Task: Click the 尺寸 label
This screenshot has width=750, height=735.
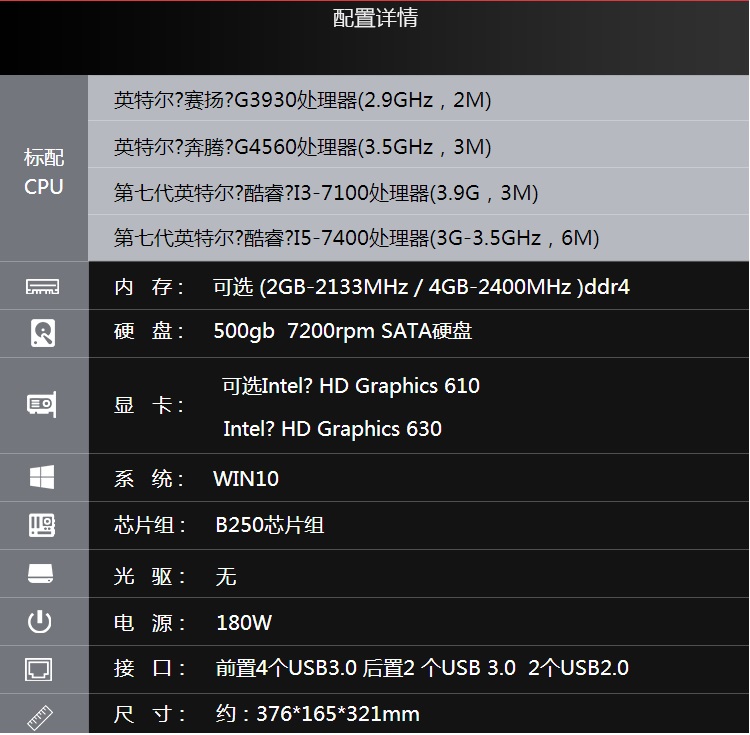Action: click(149, 714)
